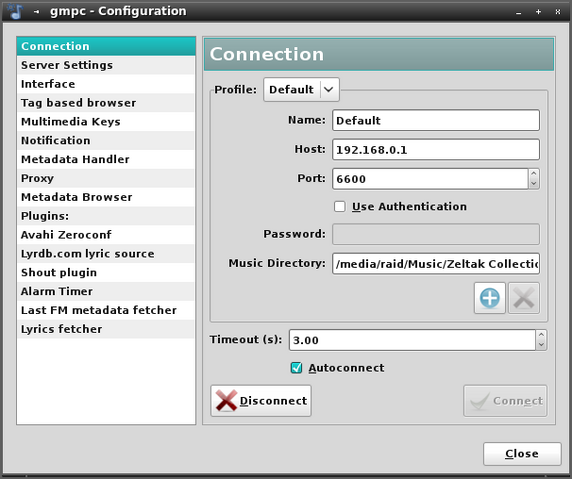The width and height of the screenshot is (572, 479).
Task: Close the configuration dialog
Action: (522, 454)
